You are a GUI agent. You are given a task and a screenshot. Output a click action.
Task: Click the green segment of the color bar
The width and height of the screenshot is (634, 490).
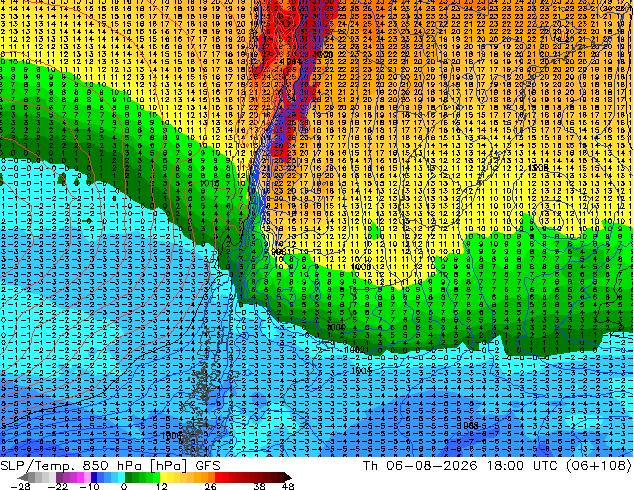142,477
